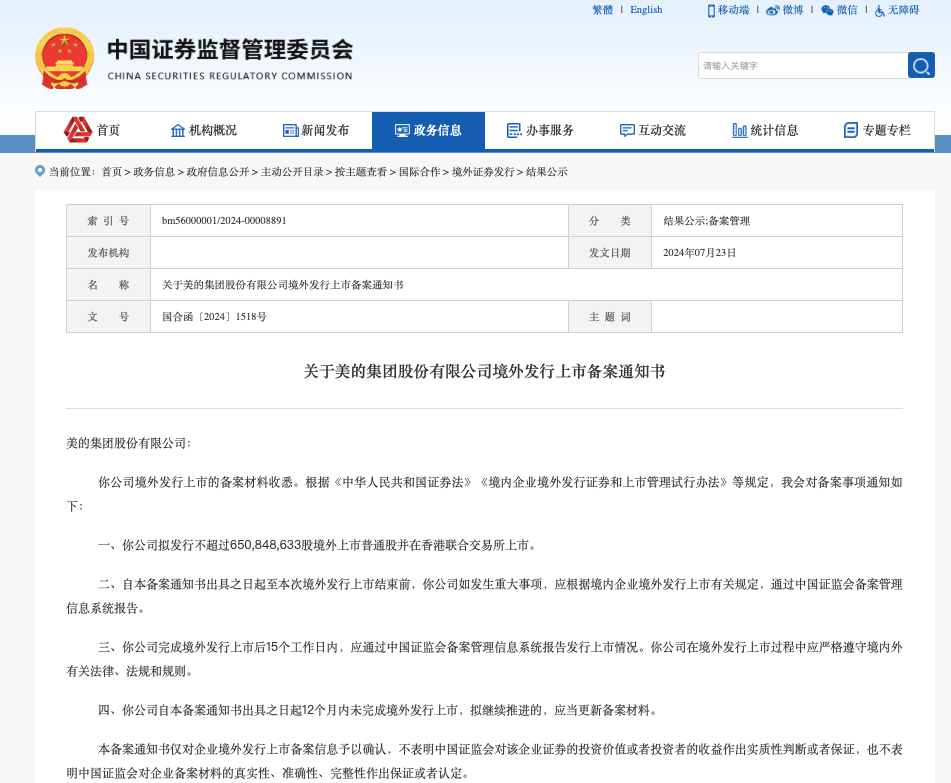Click breadcrumb link 国际合作
The height and width of the screenshot is (783, 951).
420,172
